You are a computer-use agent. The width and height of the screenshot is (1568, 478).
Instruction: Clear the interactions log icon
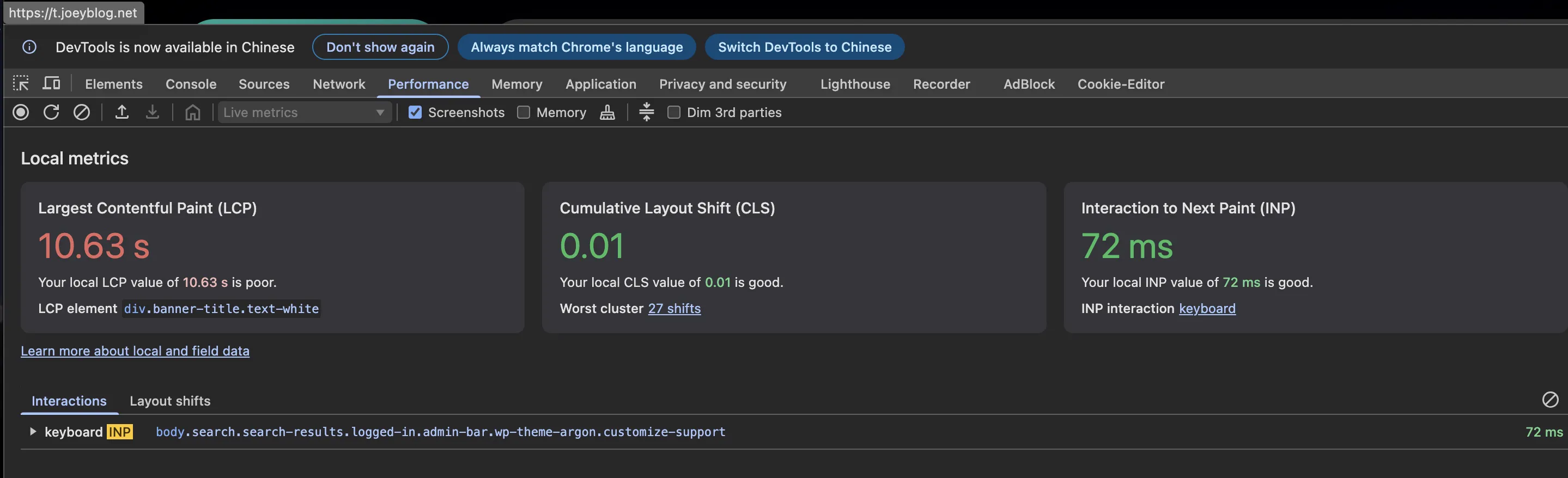tap(1549, 400)
